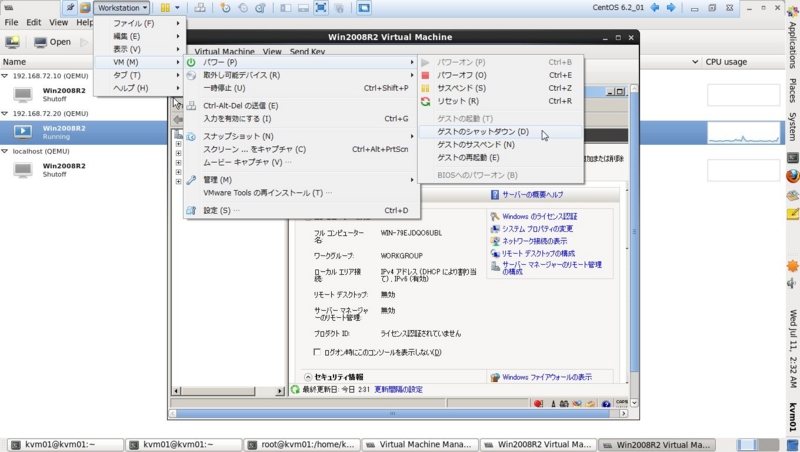The width and height of the screenshot is (800, 452).
Task: Click the yellow suspend bars menu icon
Action: 425,88
